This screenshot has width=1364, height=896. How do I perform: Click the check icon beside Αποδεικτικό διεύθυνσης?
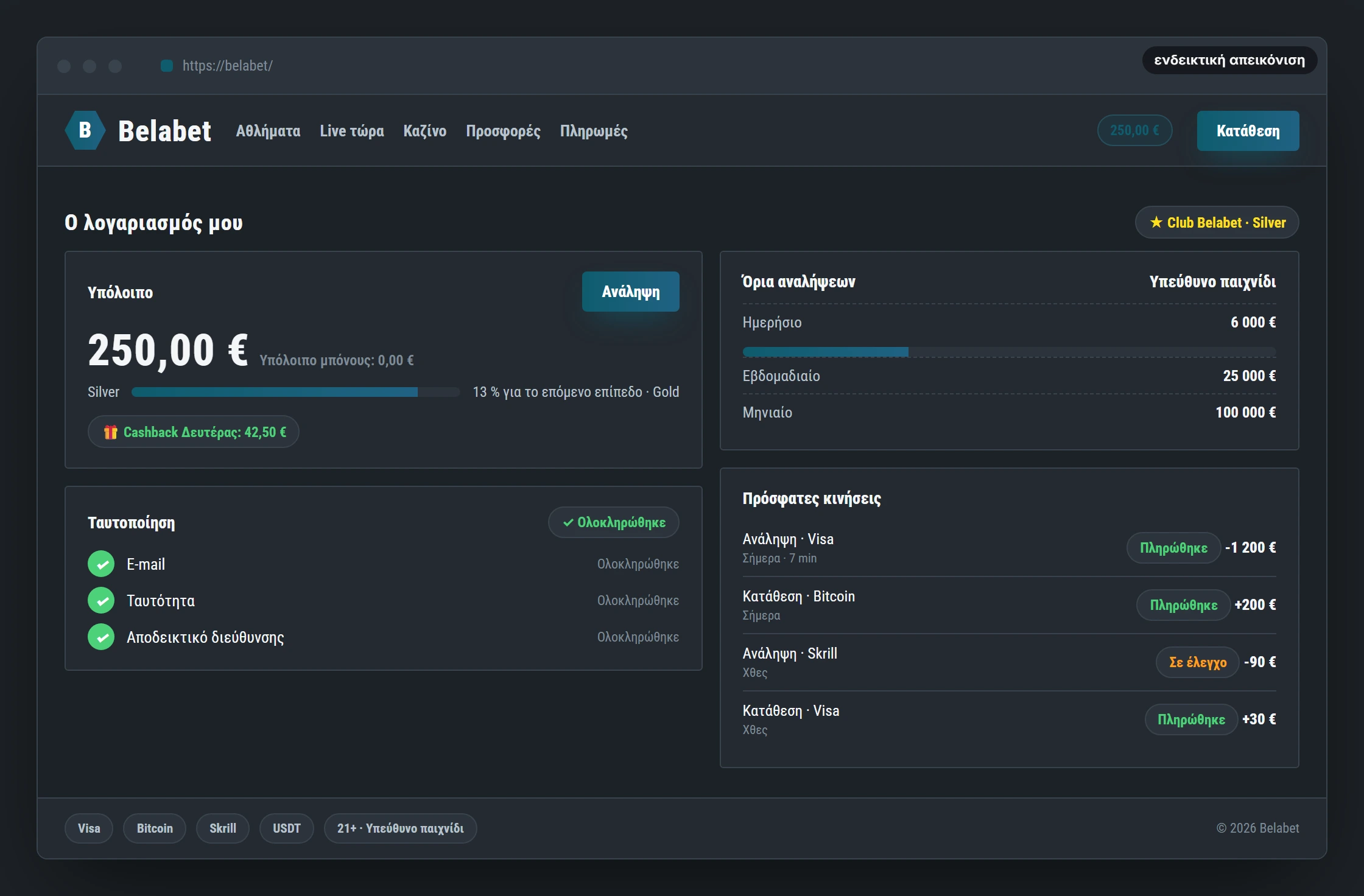101,637
